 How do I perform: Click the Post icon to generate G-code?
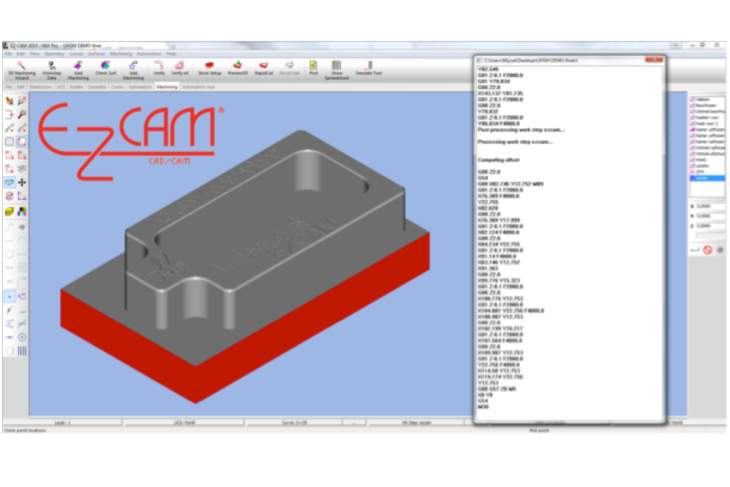(313, 68)
